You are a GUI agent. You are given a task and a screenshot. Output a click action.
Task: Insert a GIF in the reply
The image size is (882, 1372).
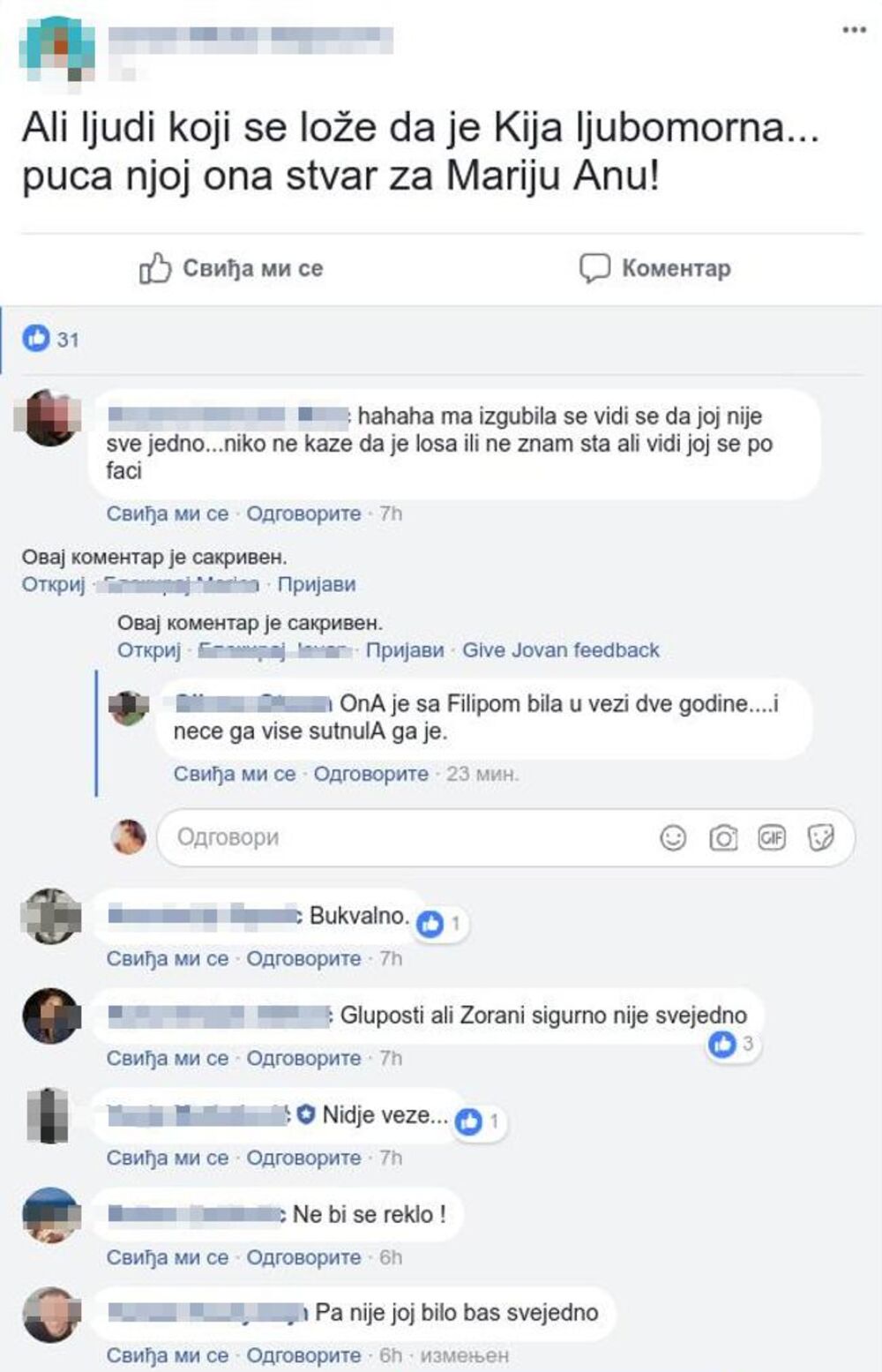click(x=772, y=837)
